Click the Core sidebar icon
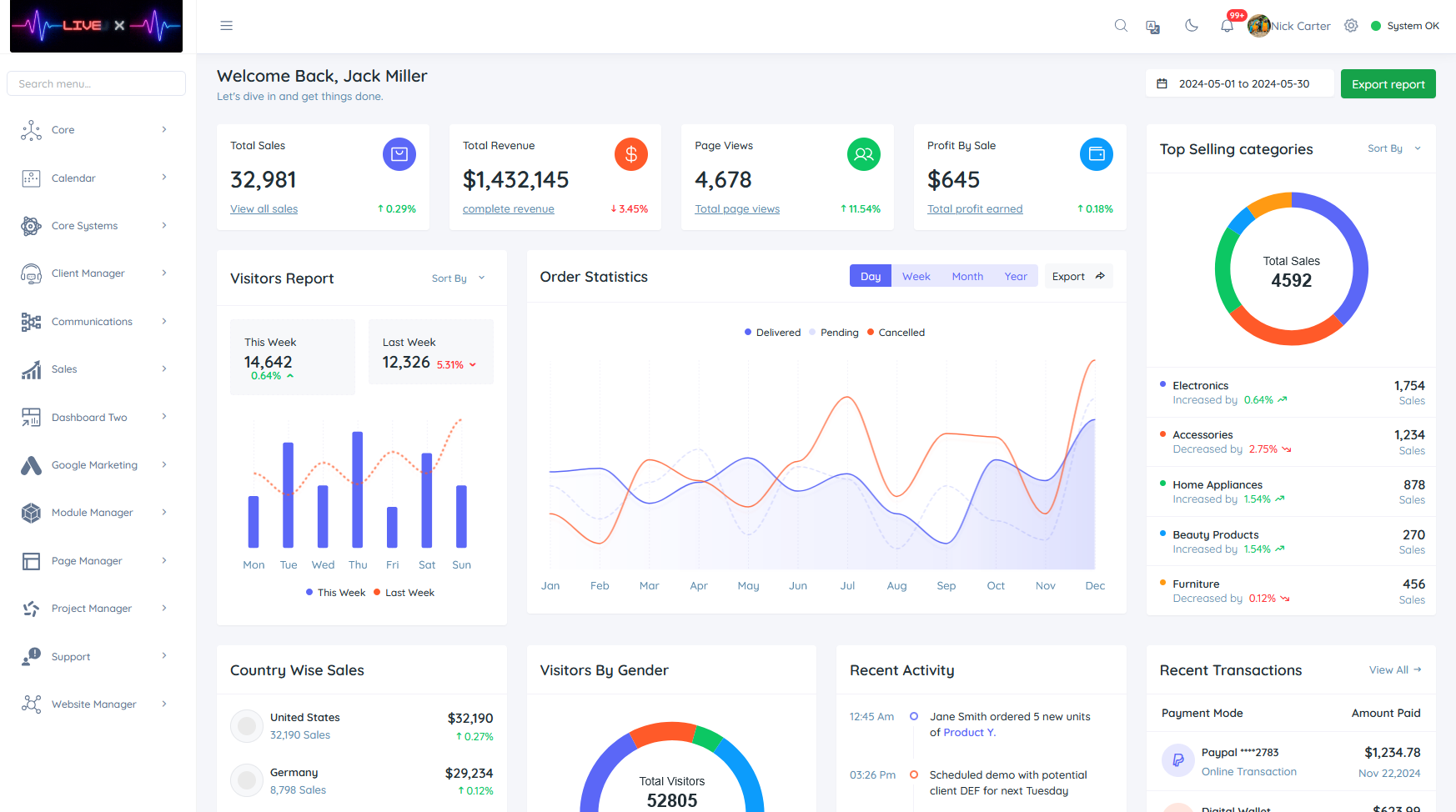 pos(31,130)
